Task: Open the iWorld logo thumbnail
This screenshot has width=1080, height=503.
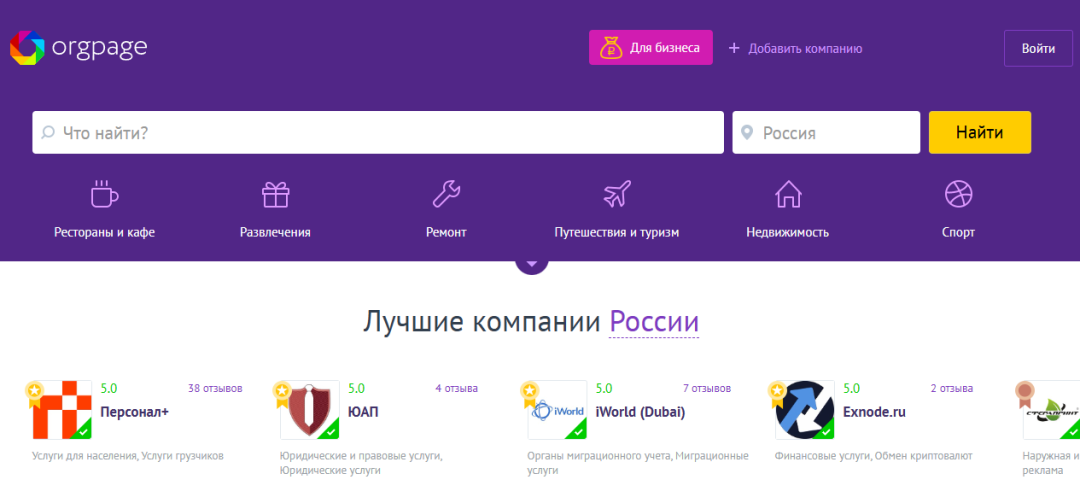Action: [x=557, y=410]
